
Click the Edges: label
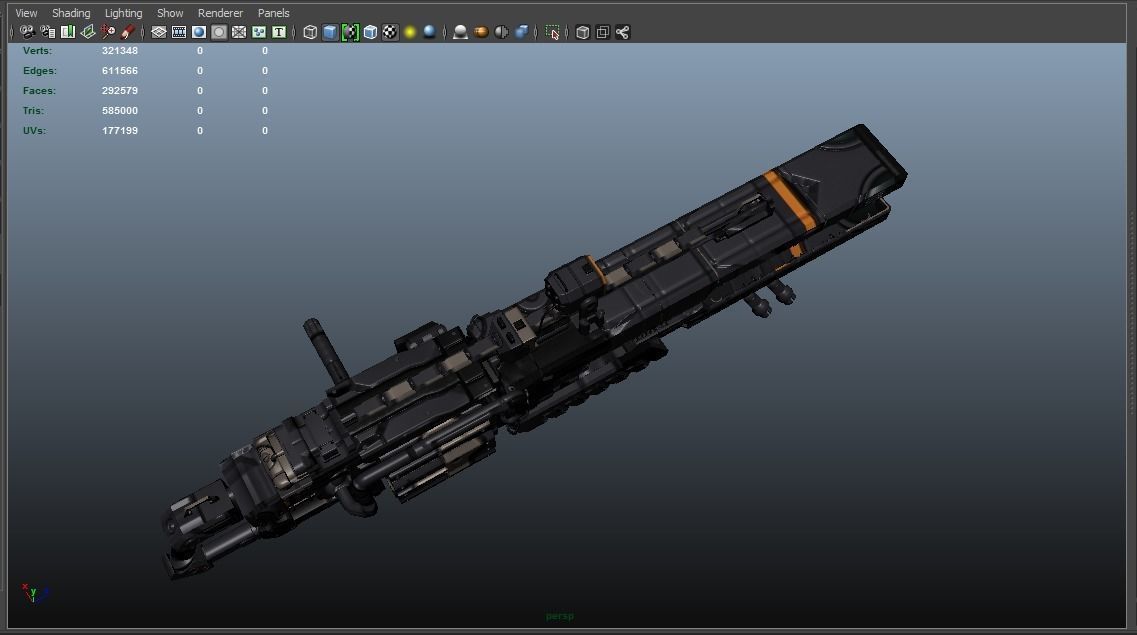[x=39, y=70]
